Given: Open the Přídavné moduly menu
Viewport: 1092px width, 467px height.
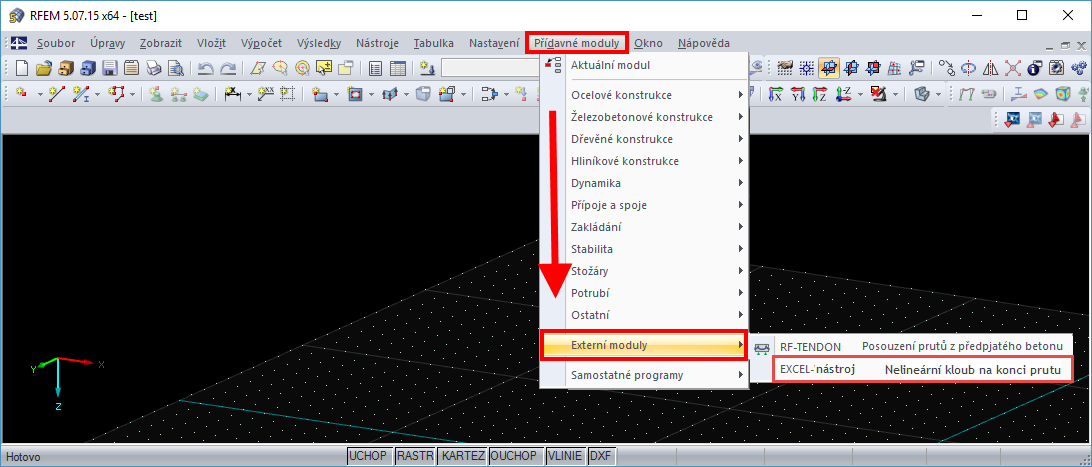Looking at the screenshot, I should tap(577, 43).
